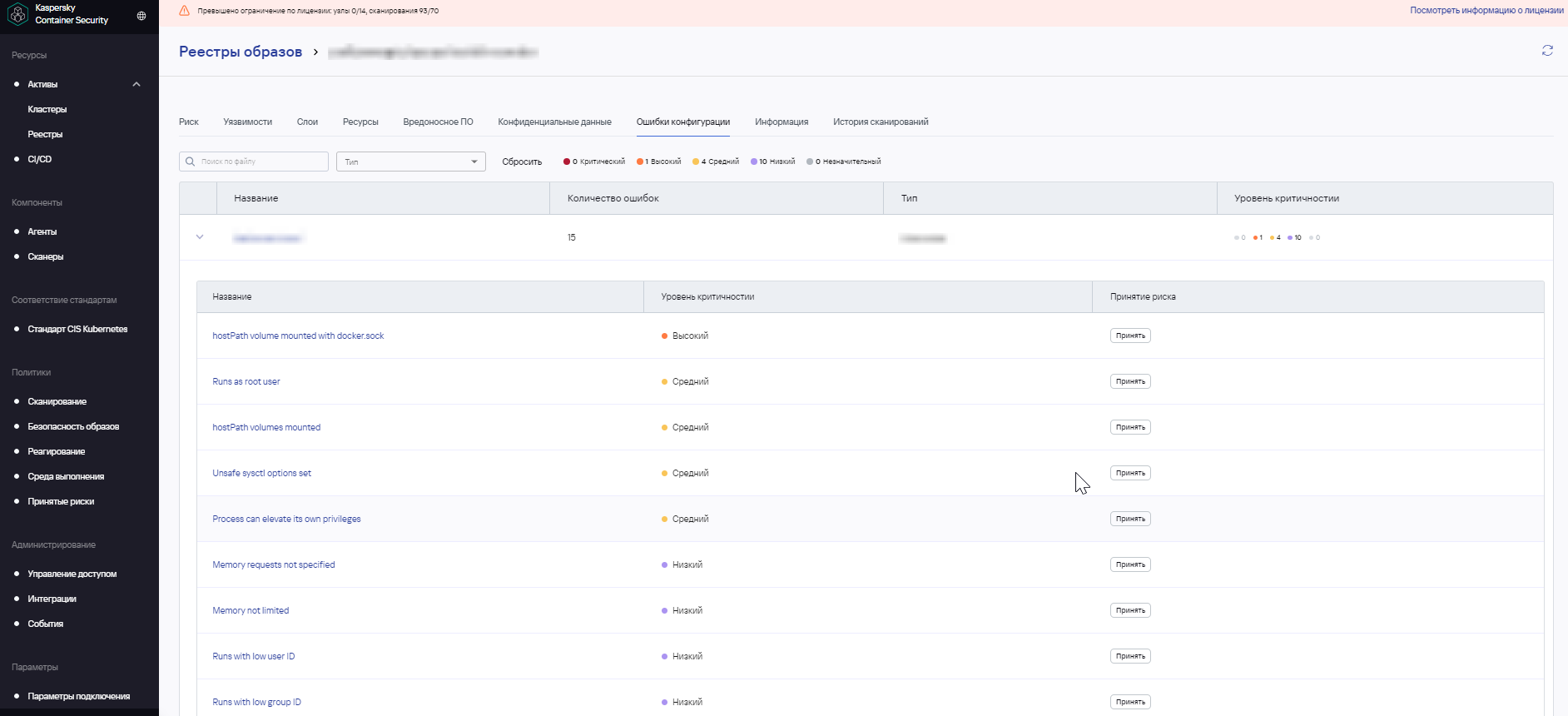Open Среда выполнения in the sidebar

coord(66,476)
